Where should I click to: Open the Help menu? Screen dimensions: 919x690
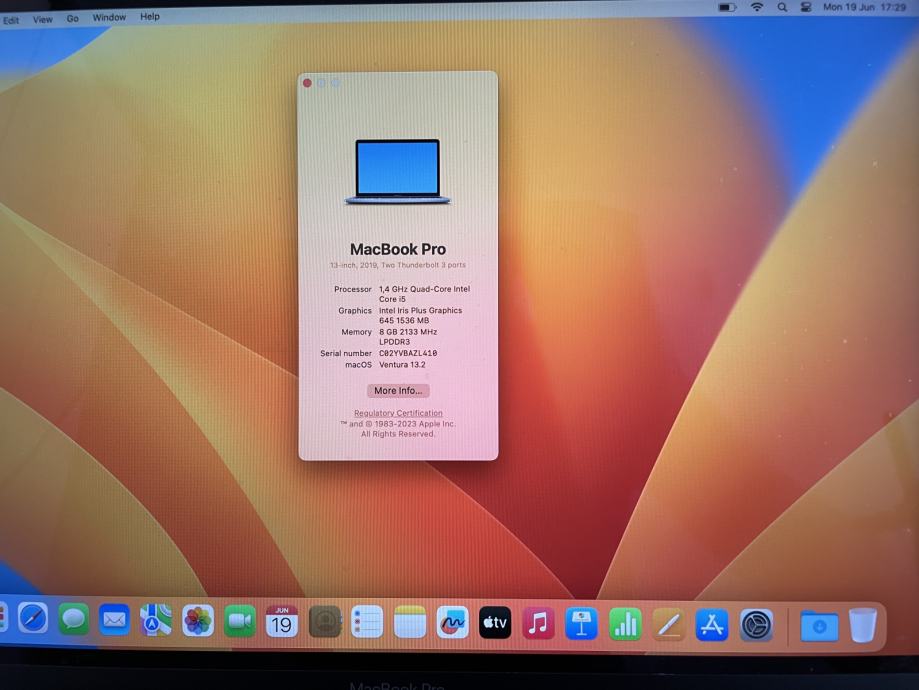[x=150, y=16]
